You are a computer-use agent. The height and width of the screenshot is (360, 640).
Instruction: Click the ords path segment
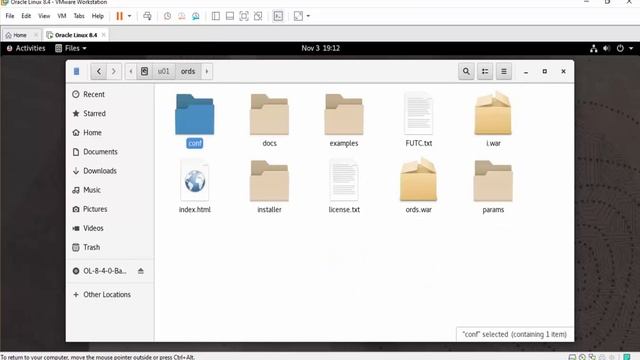point(188,71)
